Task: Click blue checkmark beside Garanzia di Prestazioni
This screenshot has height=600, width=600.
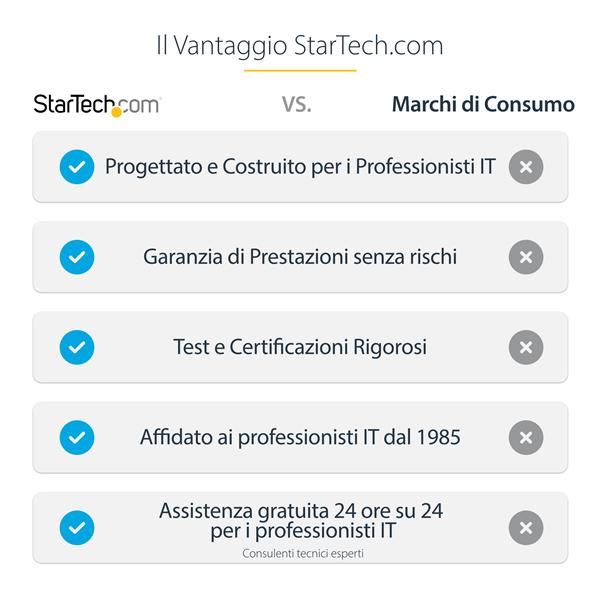Action: click(77, 257)
